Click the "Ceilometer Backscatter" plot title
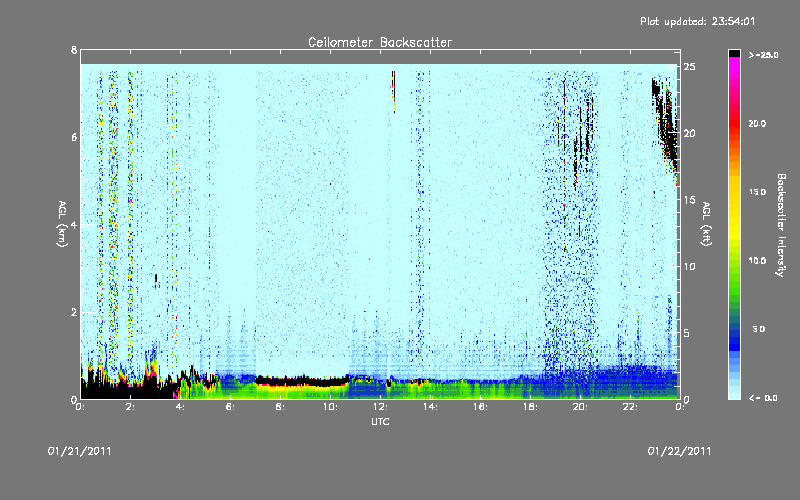 tap(380, 42)
